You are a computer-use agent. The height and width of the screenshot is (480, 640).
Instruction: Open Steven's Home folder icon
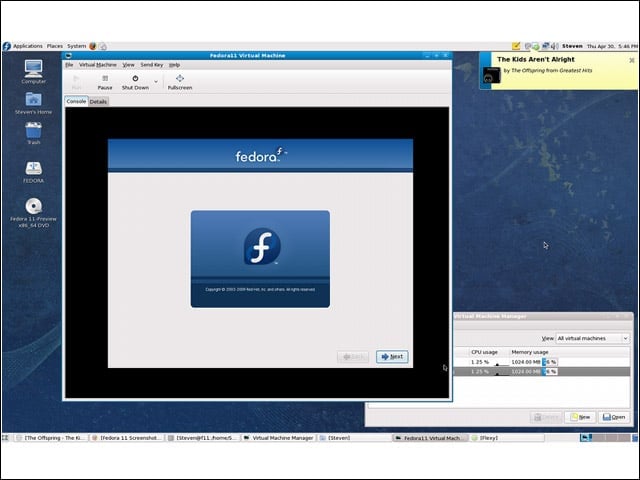[x=33, y=103]
